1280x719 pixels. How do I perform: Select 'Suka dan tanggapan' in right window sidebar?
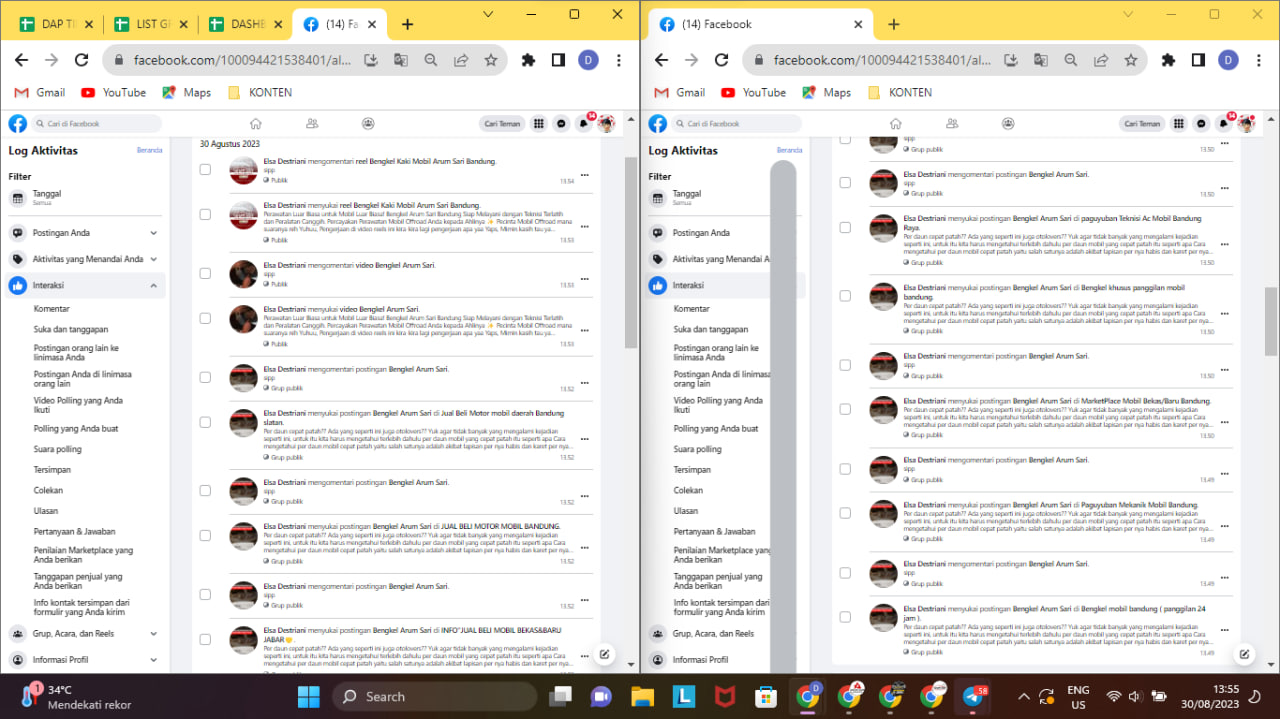(711, 329)
